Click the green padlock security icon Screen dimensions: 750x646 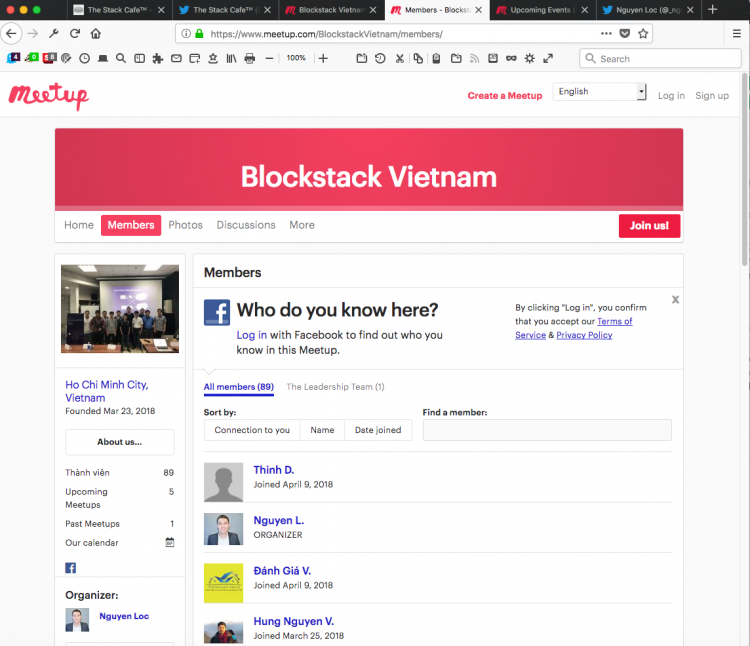(199, 33)
